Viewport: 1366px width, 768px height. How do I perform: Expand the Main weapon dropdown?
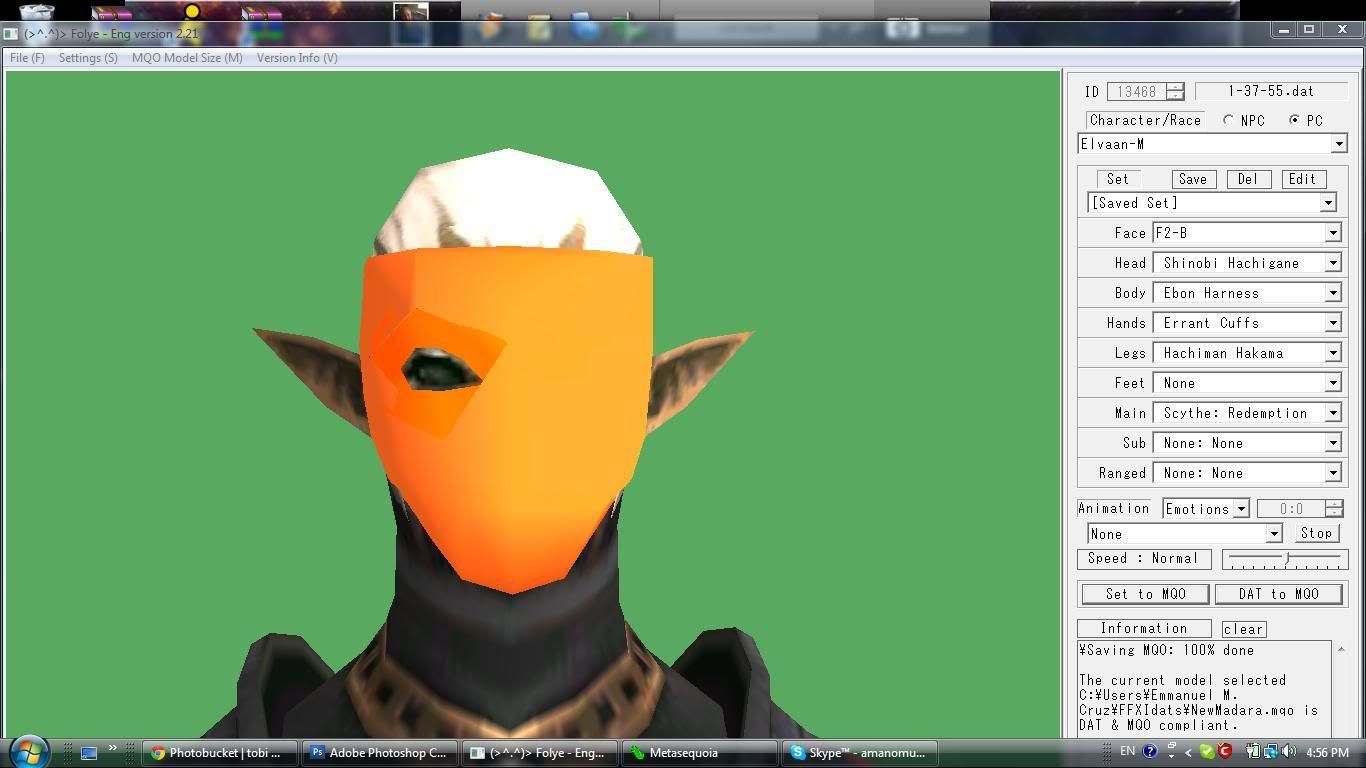[x=1332, y=413]
